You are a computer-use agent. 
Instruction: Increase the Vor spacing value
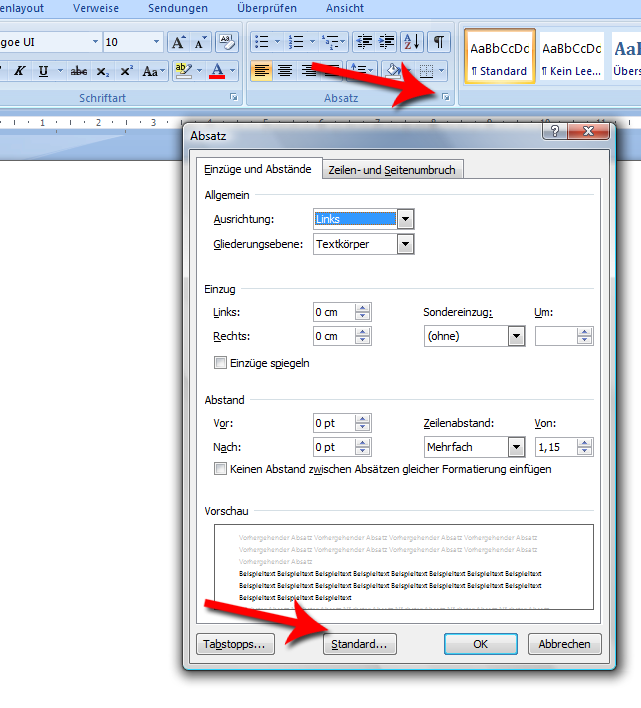pyautogui.click(x=362, y=419)
